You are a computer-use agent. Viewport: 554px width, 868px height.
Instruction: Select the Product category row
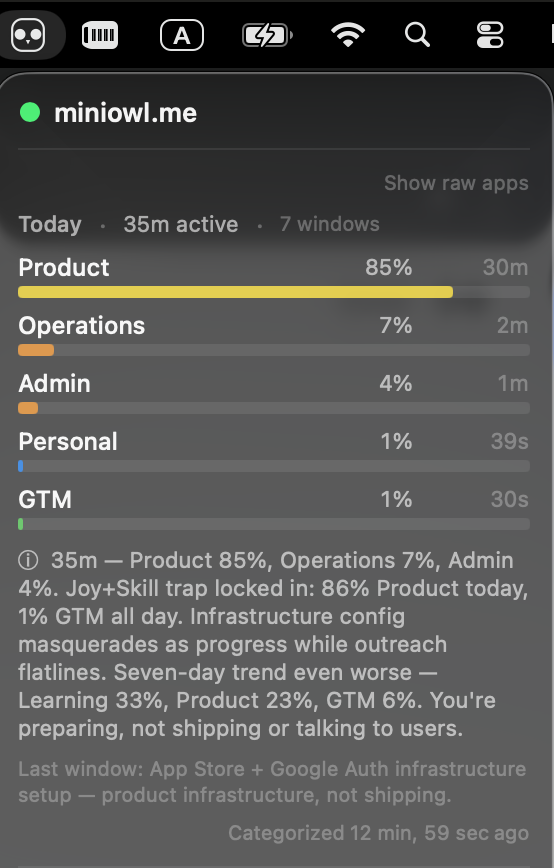274,277
